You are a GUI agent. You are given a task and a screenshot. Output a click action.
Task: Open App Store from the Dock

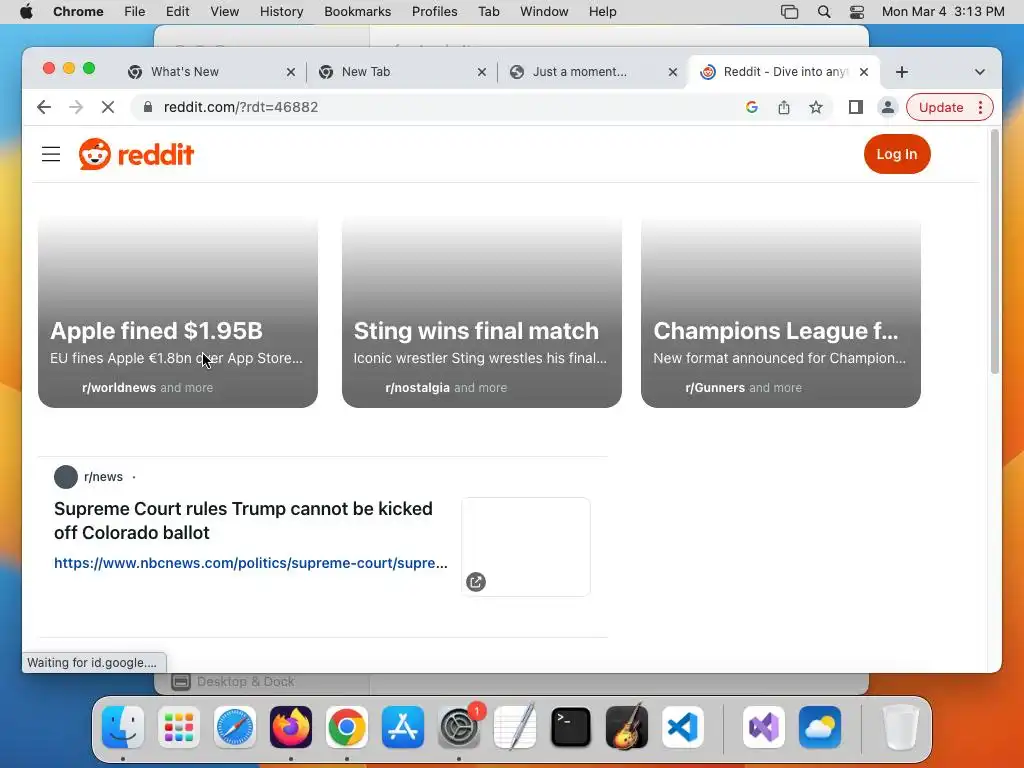(x=403, y=726)
